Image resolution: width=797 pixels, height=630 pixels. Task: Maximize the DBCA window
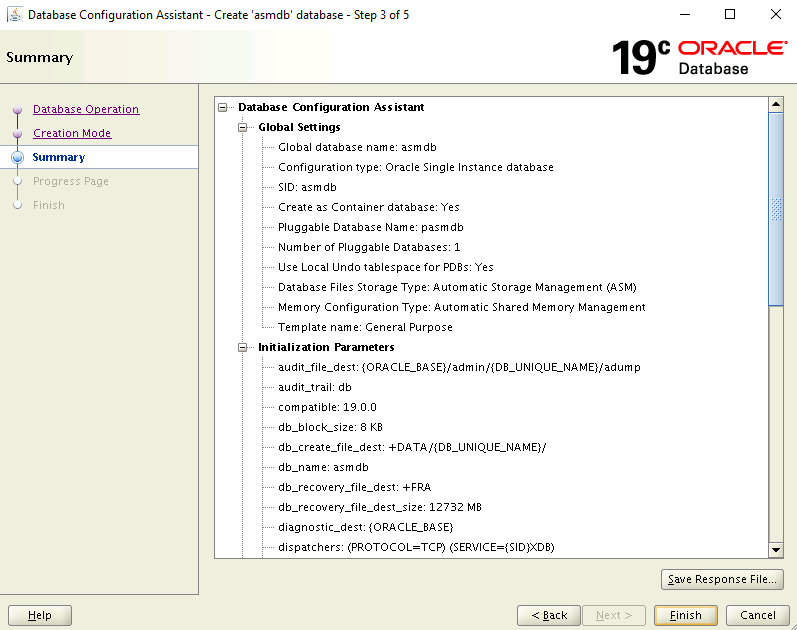point(730,14)
